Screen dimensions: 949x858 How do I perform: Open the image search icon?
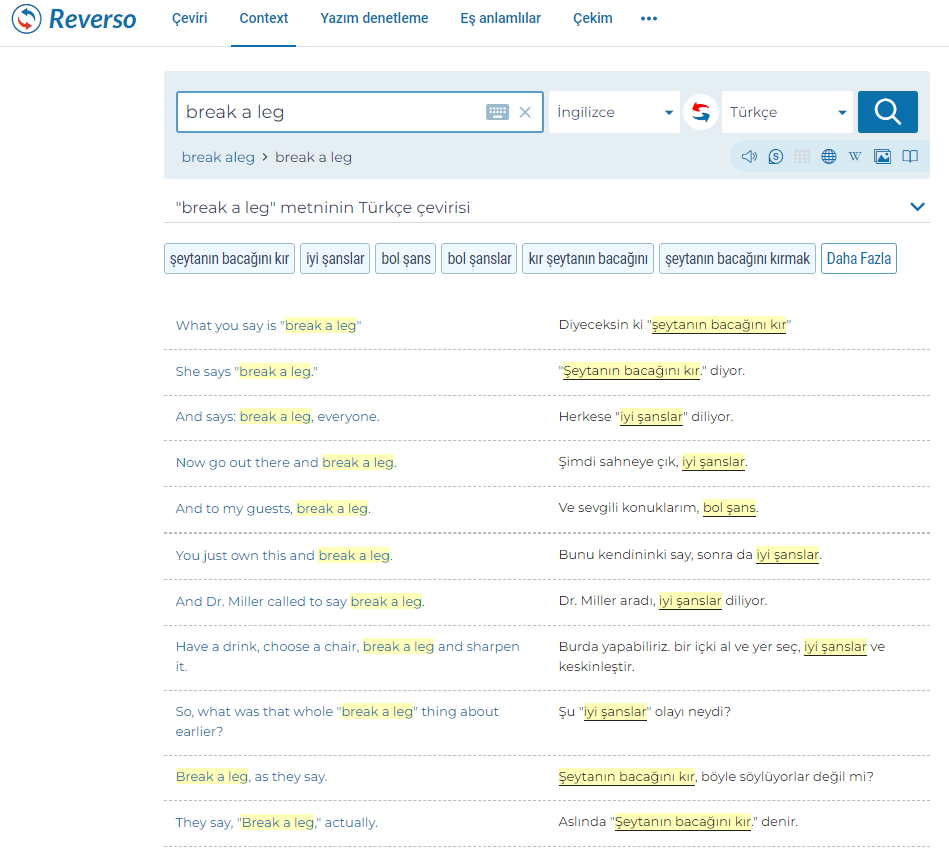pyautogui.click(x=882, y=157)
